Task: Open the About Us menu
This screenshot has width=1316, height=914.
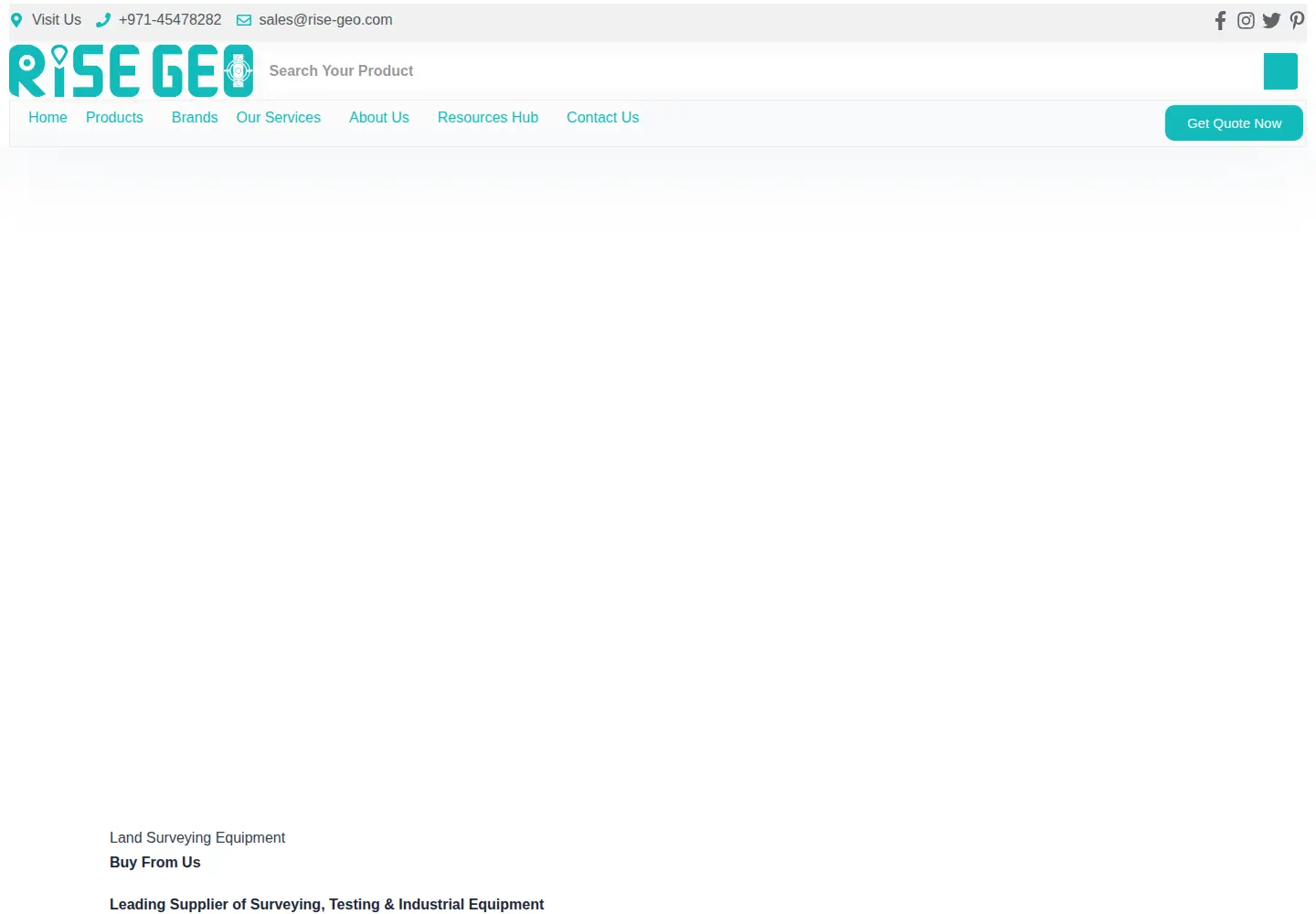Action: pos(379,117)
